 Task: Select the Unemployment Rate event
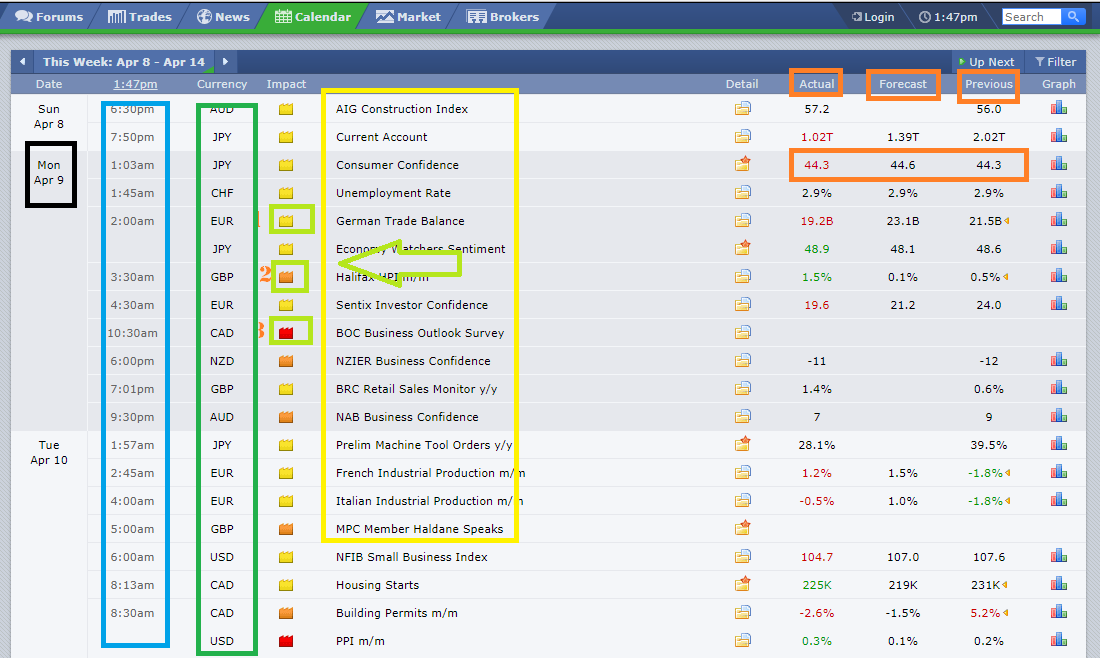tap(393, 193)
